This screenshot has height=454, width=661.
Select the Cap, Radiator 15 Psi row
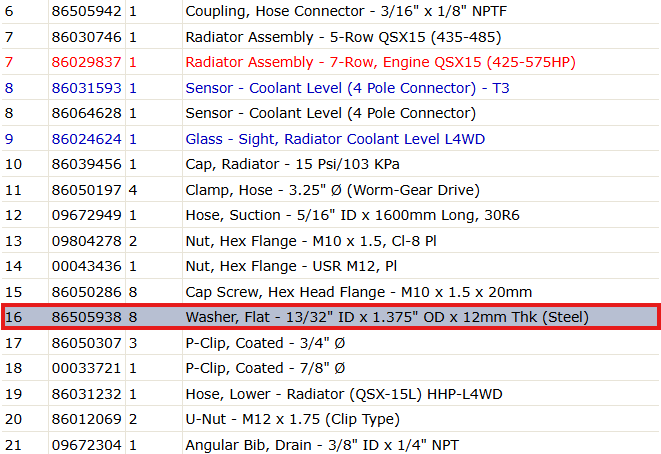tap(330, 164)
